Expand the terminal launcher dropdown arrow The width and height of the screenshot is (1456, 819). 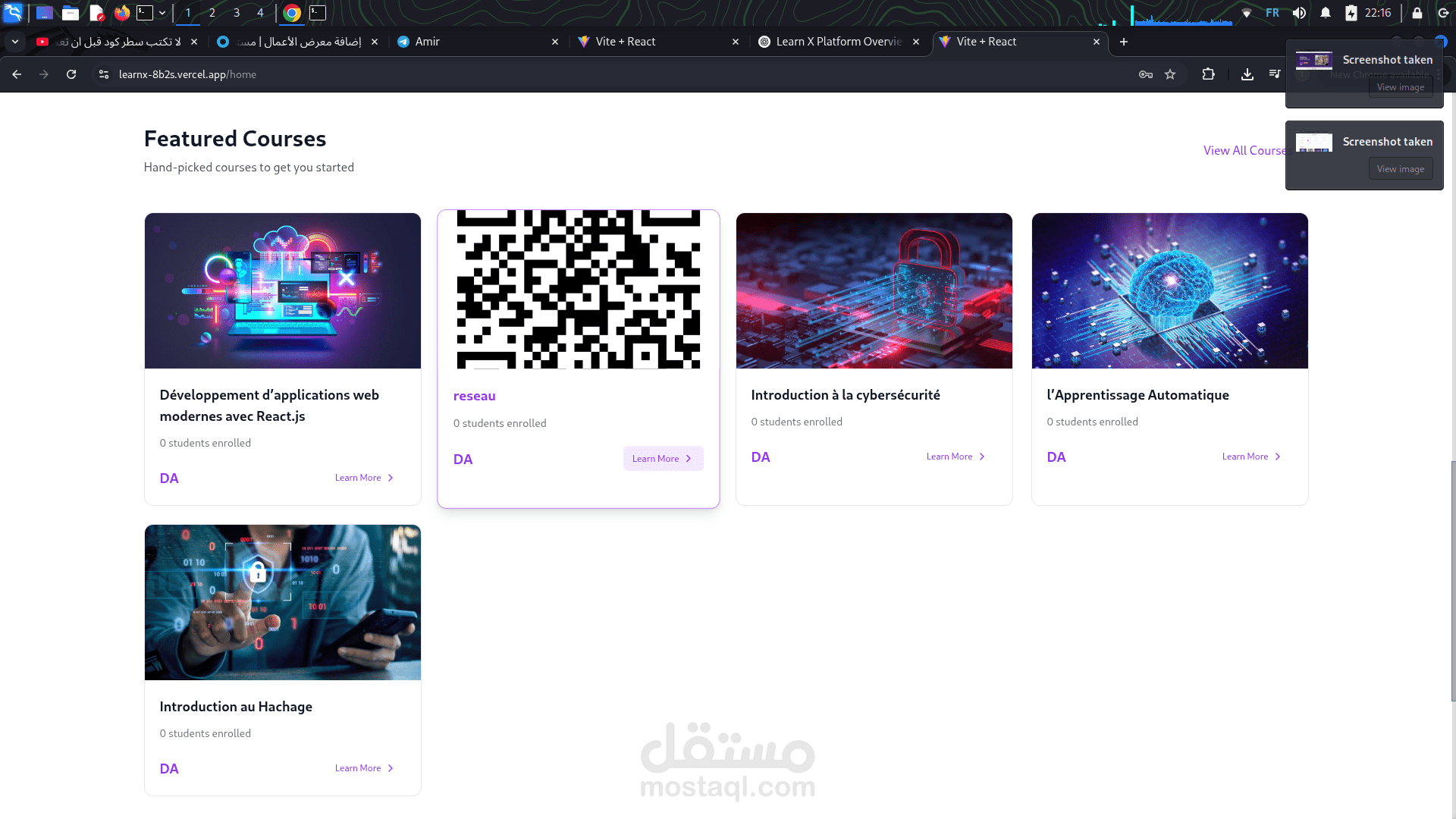pyautogui.click(x=162, y=13)
